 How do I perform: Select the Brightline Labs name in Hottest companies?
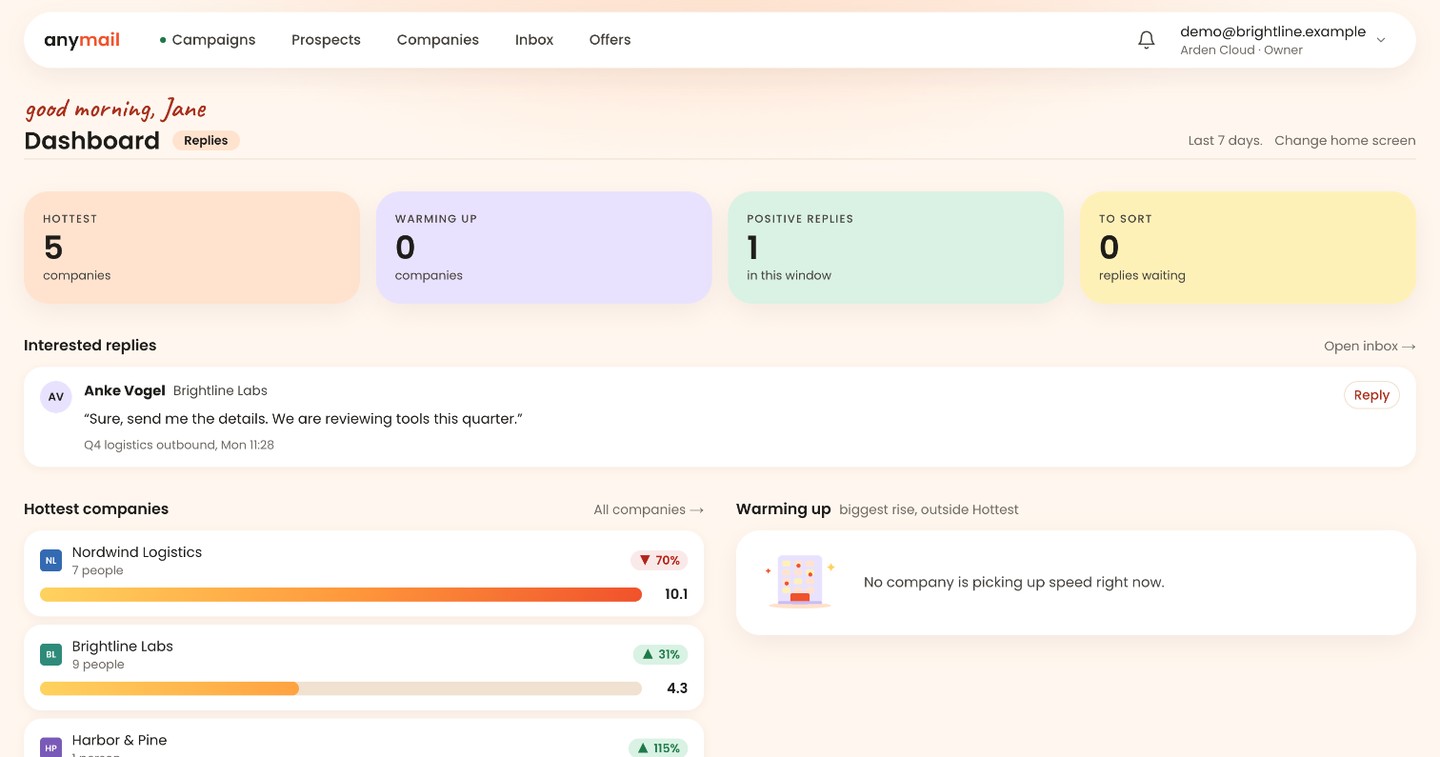pyautogui.click(x=122, y=646)
